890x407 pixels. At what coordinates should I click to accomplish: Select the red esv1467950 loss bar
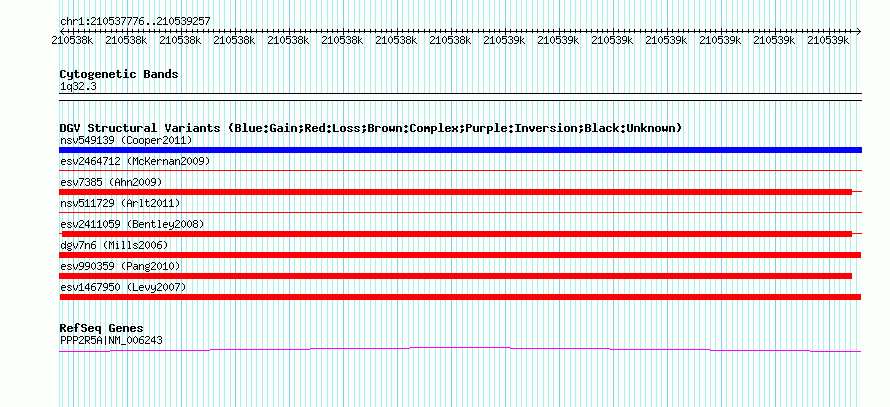click(x=460, y=297)
